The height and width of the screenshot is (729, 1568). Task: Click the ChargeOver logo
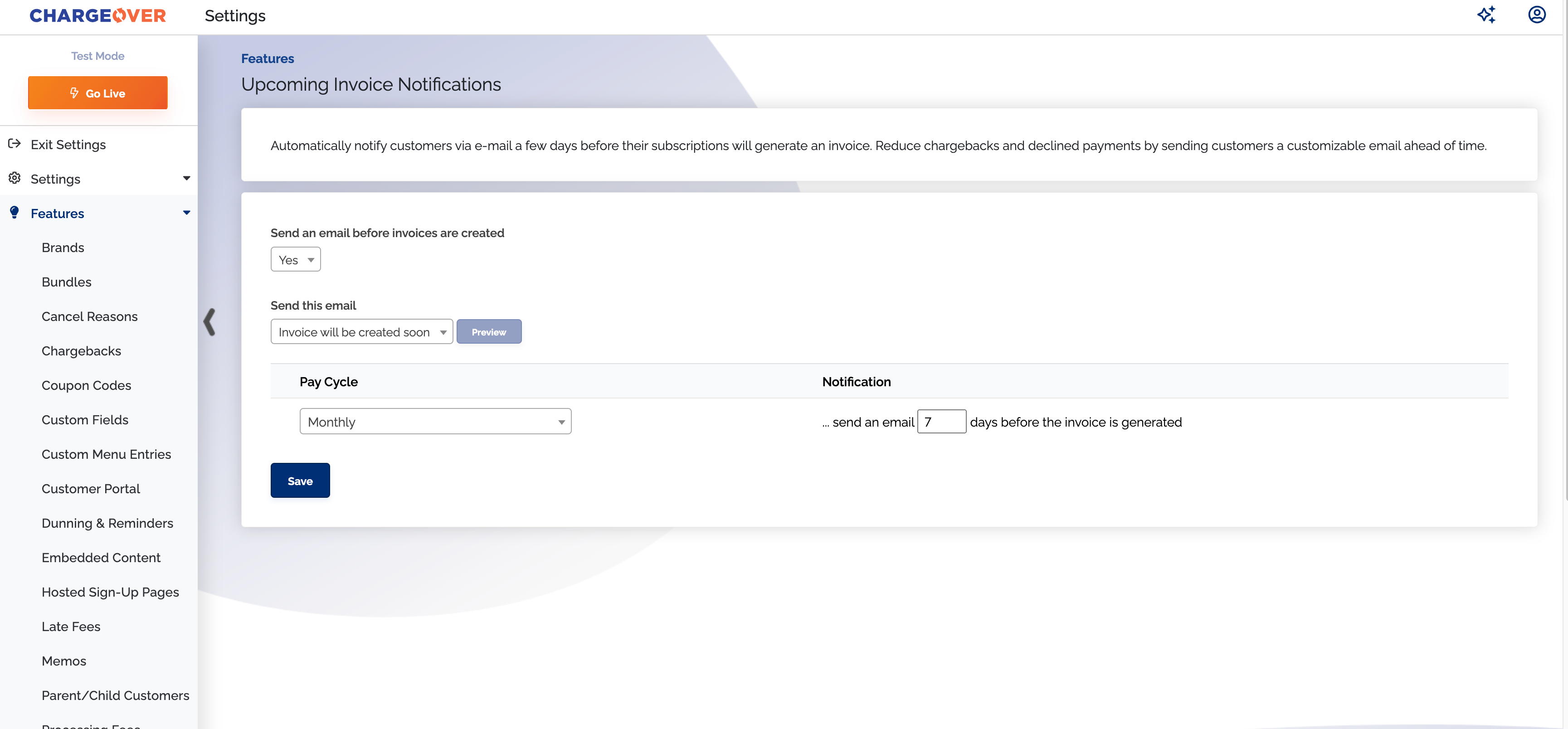coord(97,16)
